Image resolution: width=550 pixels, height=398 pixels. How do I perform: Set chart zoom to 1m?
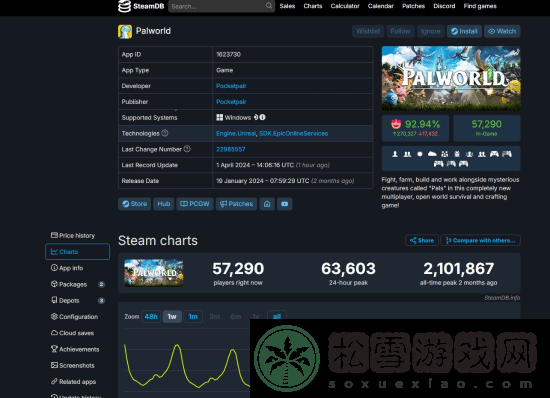pos(193,316)
